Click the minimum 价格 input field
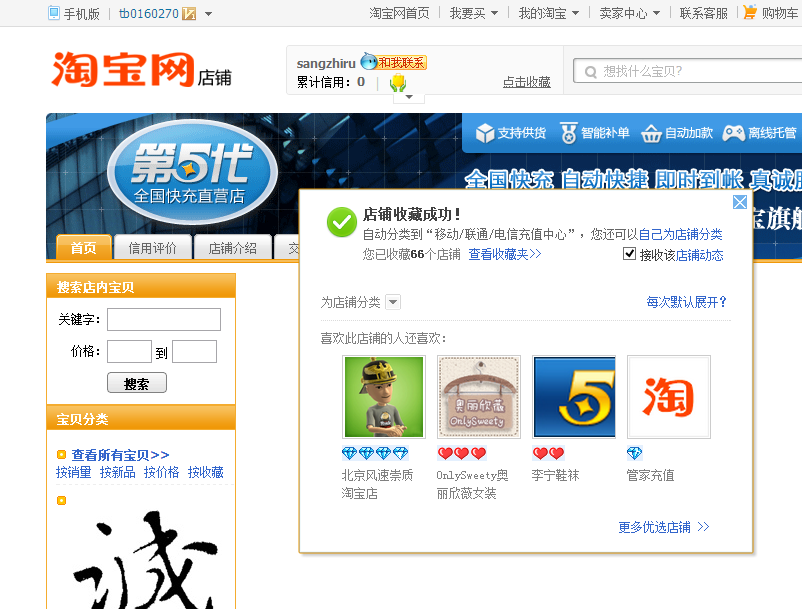 coord(129,352)
